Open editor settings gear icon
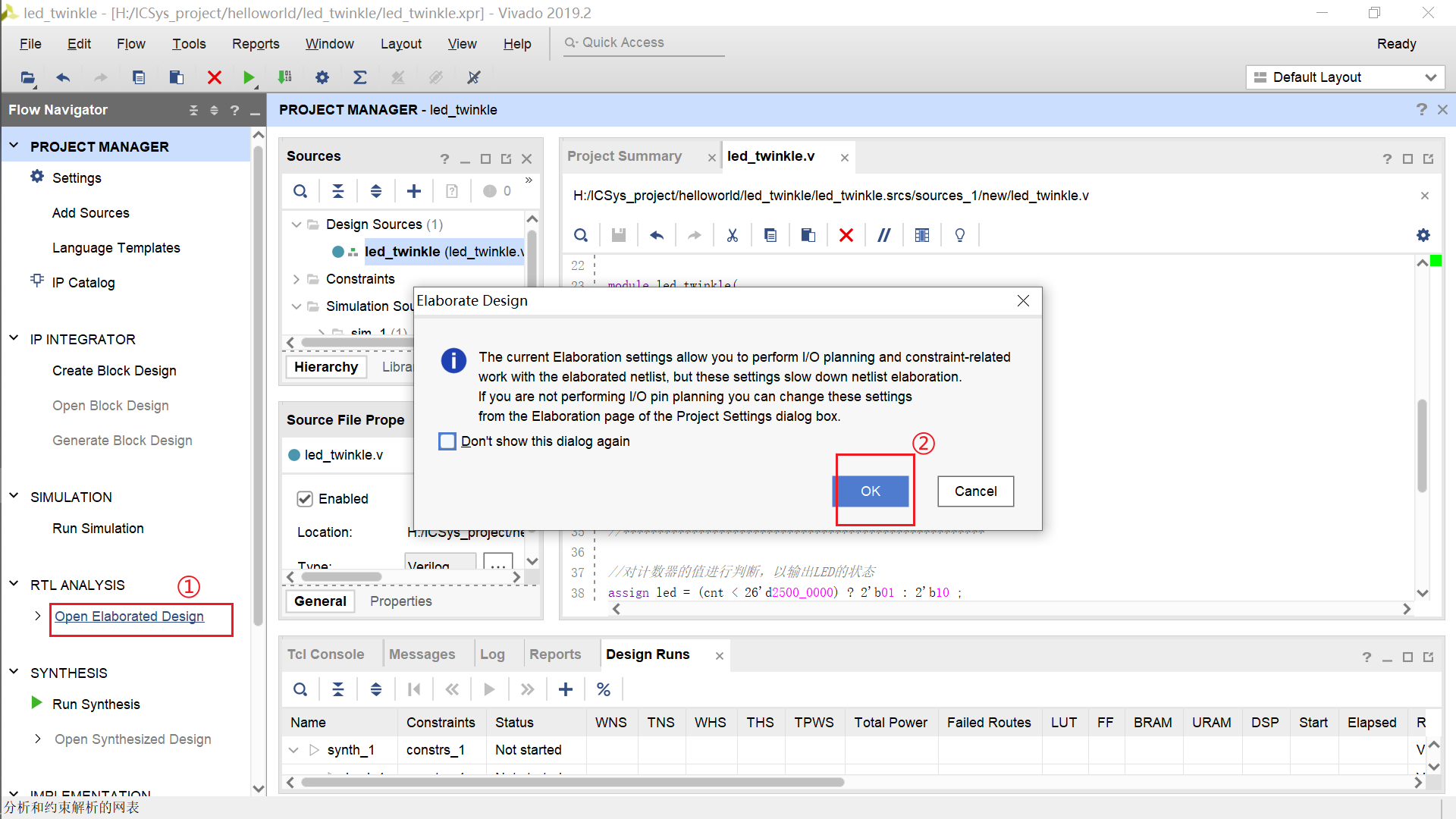1456x819 pixels. point(1423,235)
